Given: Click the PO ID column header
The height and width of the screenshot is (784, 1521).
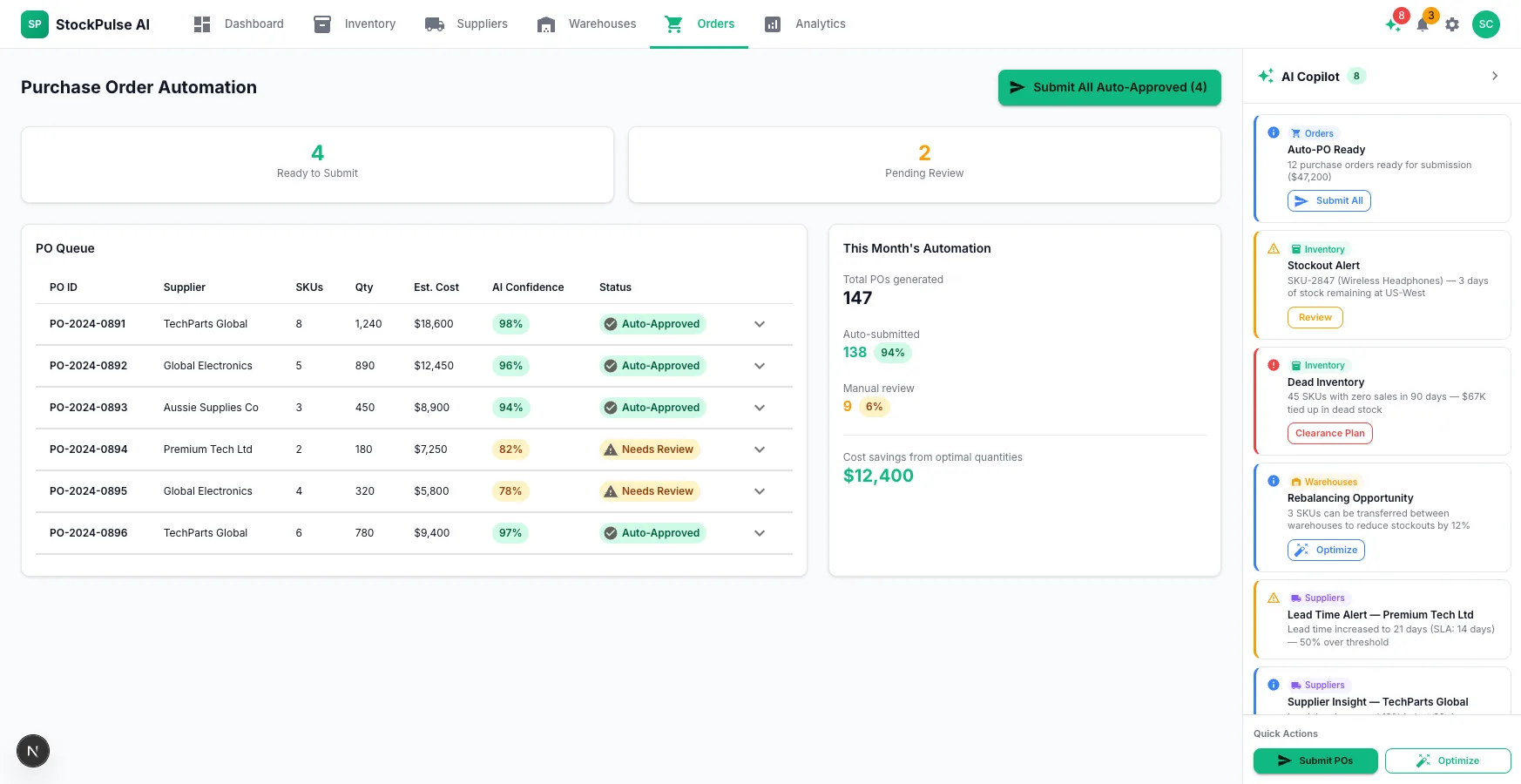Looking at the screenshot, I should point(64,287).
